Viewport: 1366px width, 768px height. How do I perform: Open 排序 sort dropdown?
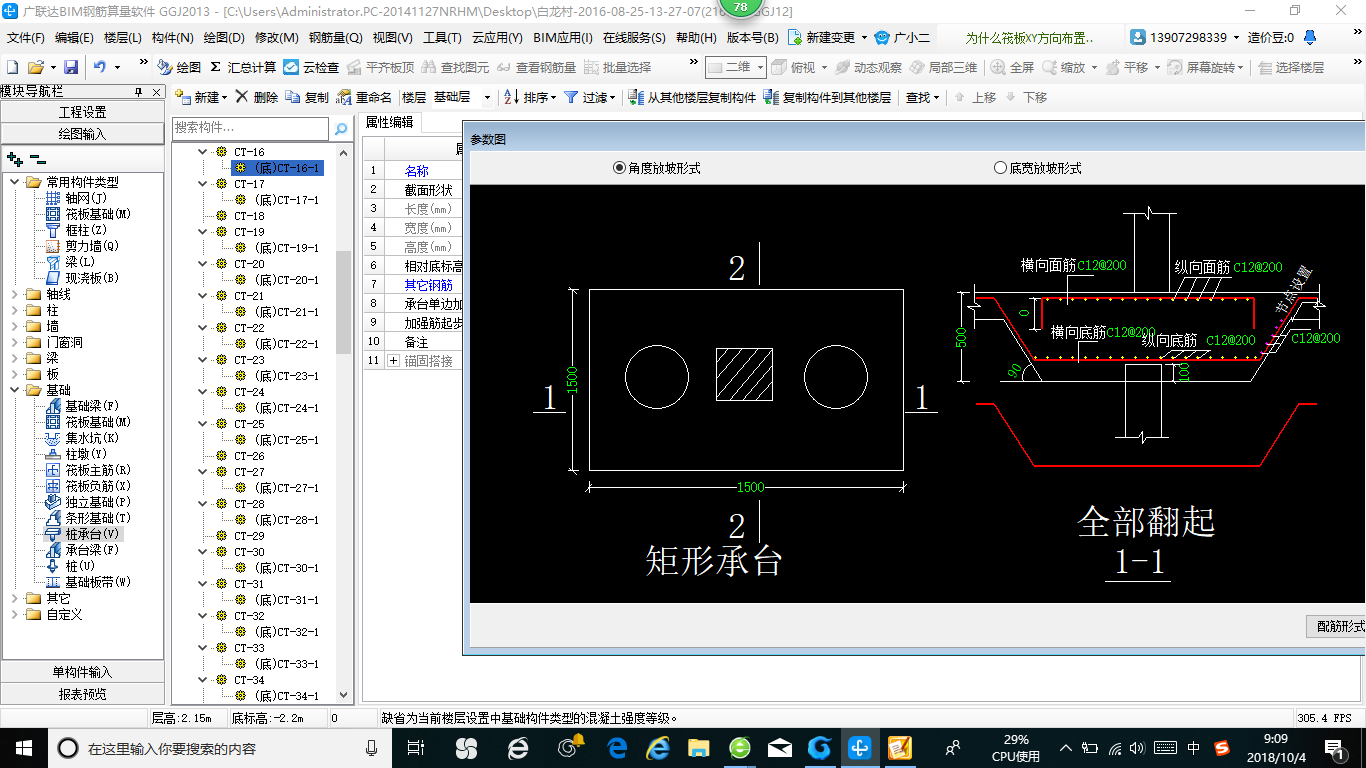click(528, 97)
